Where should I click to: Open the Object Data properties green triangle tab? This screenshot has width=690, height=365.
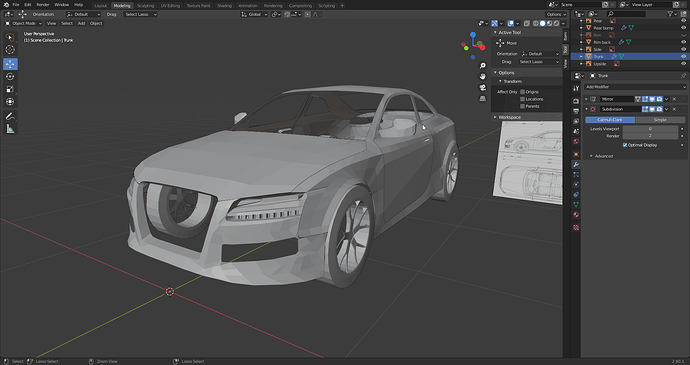point(576,205)
